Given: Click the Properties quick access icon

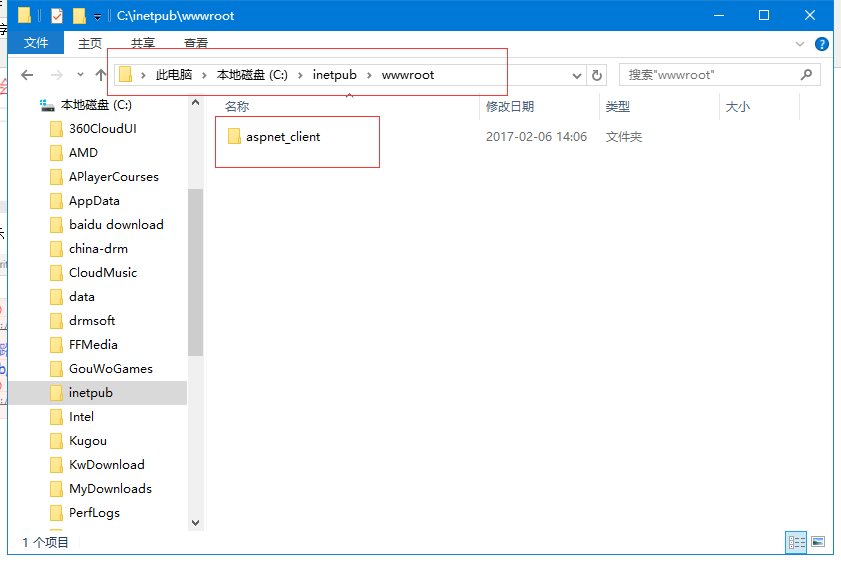Looking at the screenshot, I should pyautogui.click(x=57, y=16).
